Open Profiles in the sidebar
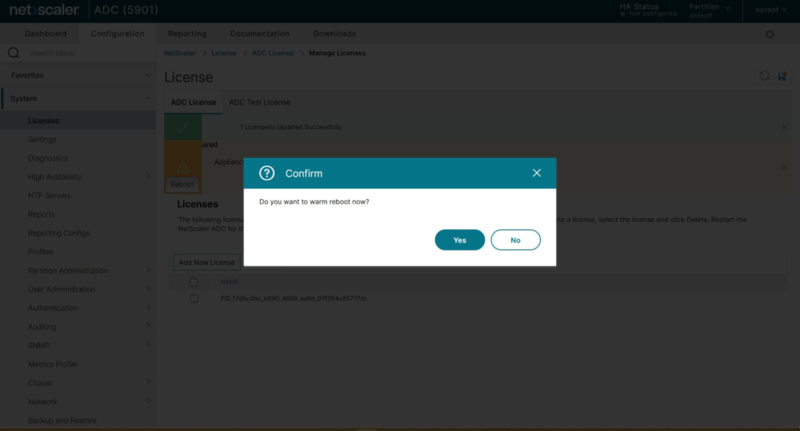Viewport: 800px width, 431px height. tap(41, 252)
